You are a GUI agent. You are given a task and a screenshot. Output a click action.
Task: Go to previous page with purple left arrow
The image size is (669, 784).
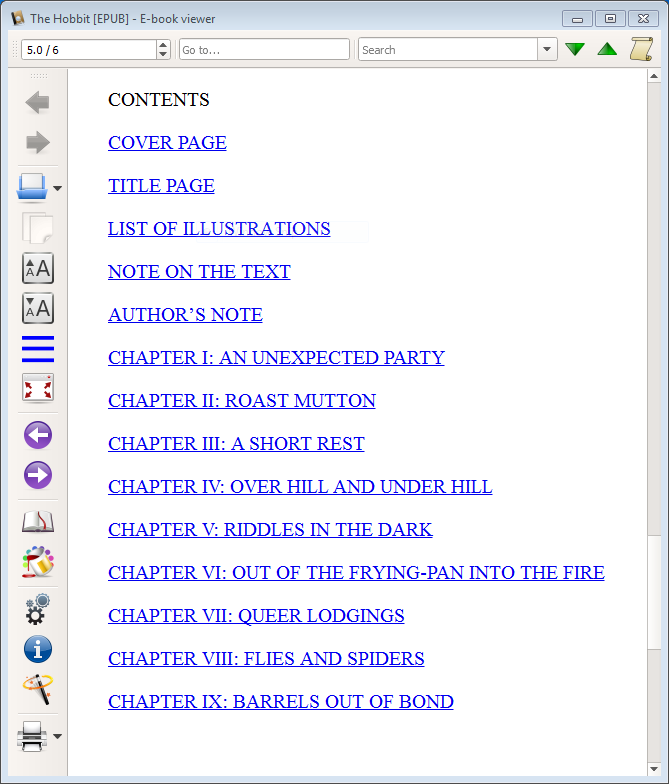(38, 434)
